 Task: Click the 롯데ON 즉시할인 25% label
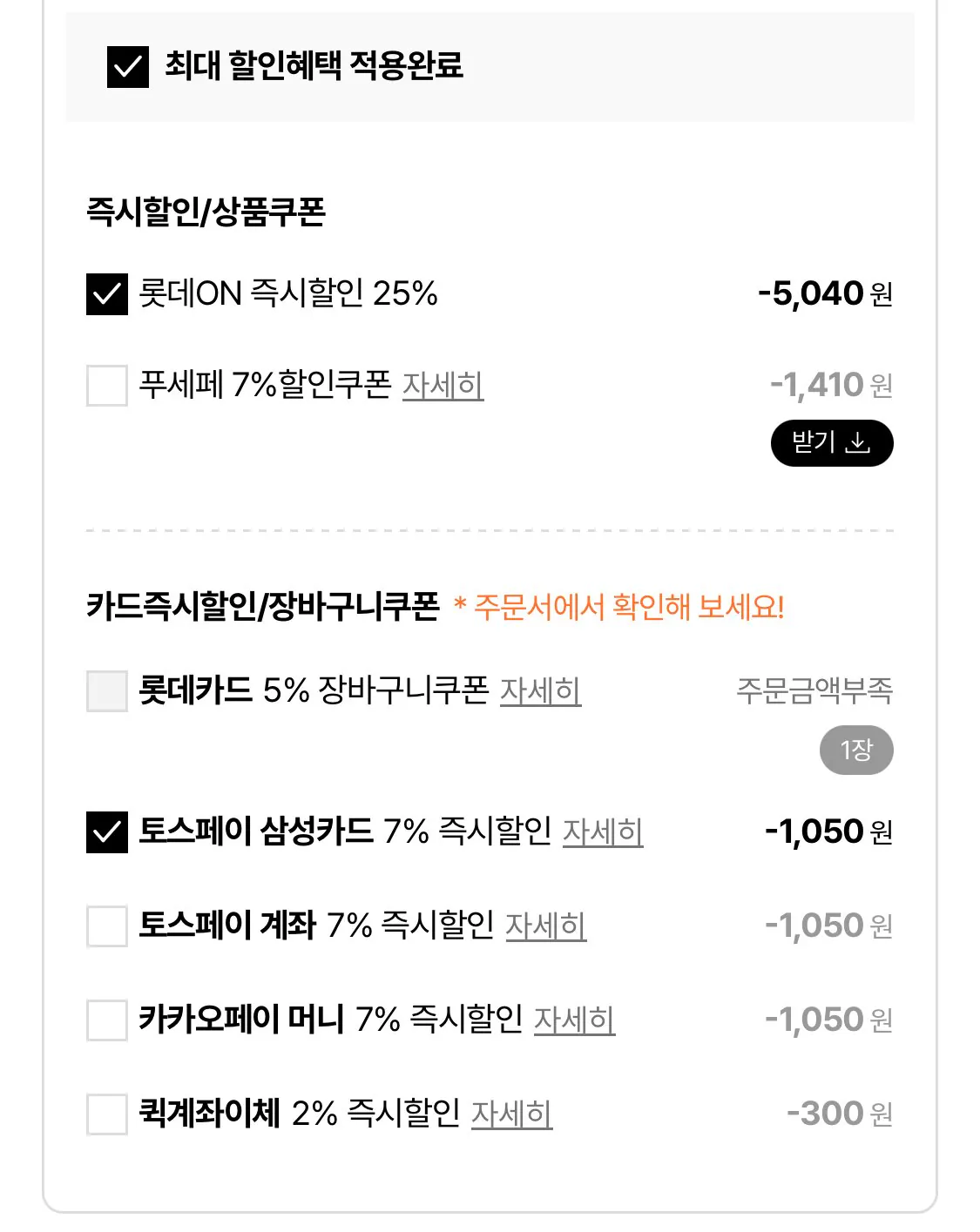287,294
